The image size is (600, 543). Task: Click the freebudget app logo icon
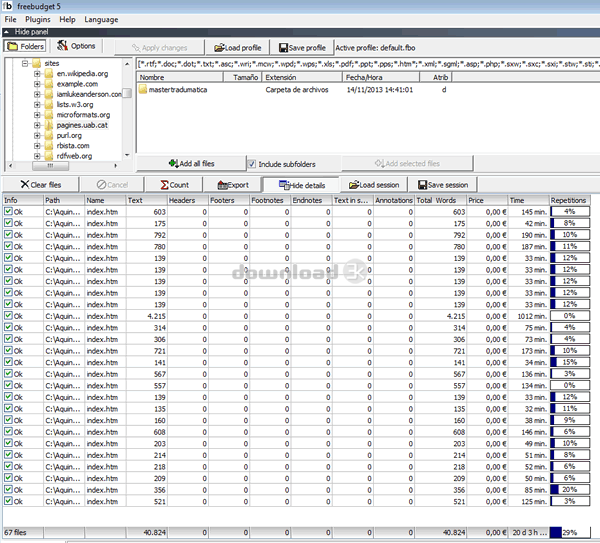click(8, 6)
